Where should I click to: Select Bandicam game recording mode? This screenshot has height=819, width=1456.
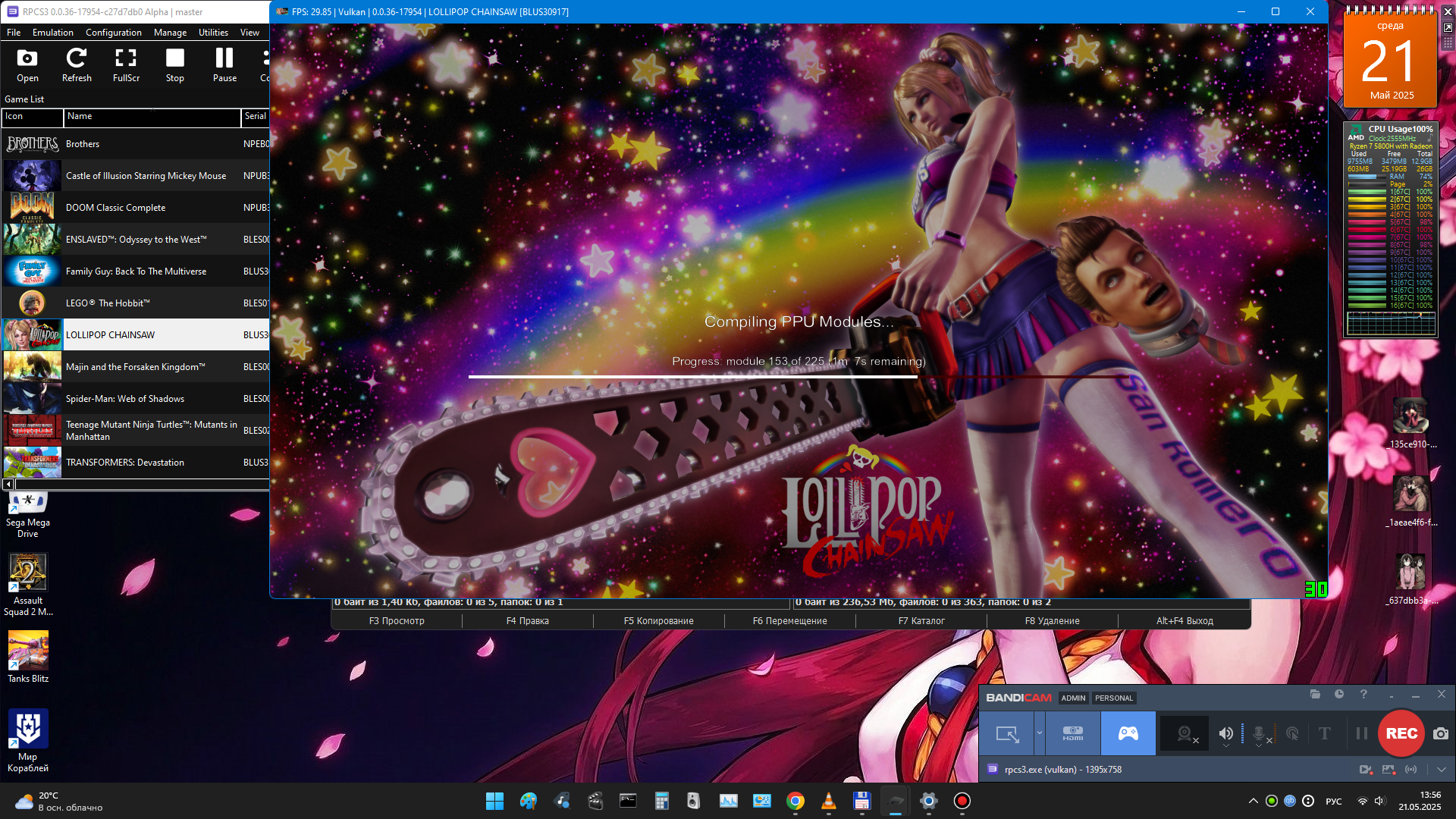1128,733
